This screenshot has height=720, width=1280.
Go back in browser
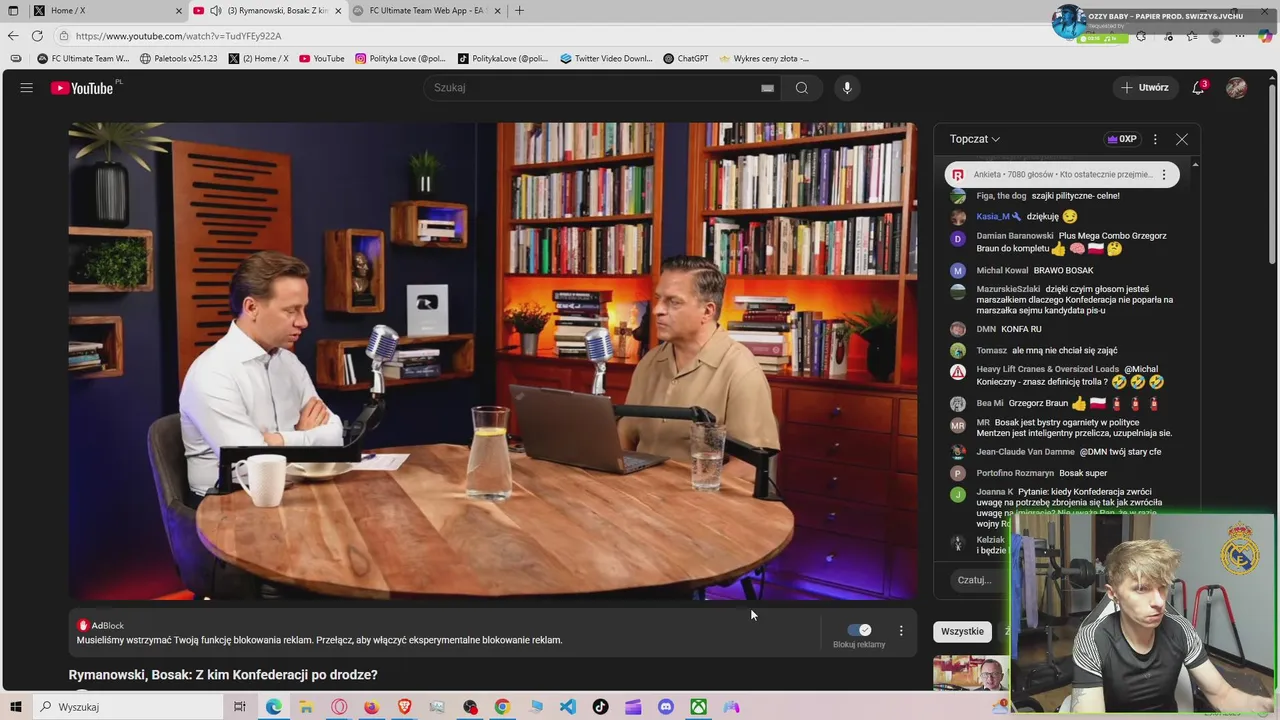click(x=13, y=36)
